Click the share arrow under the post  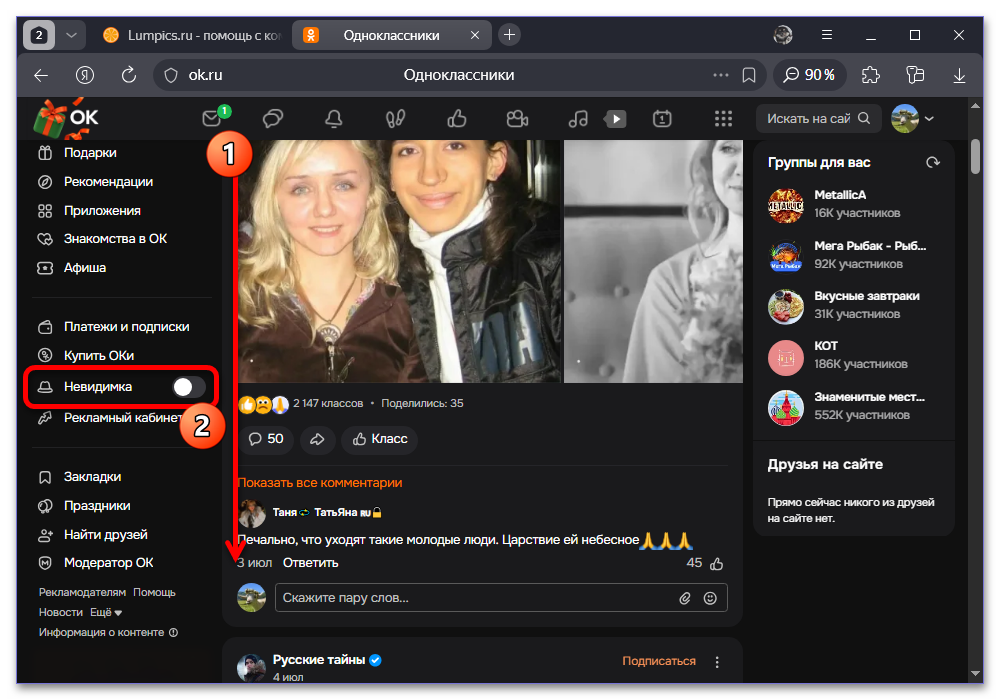317,439
